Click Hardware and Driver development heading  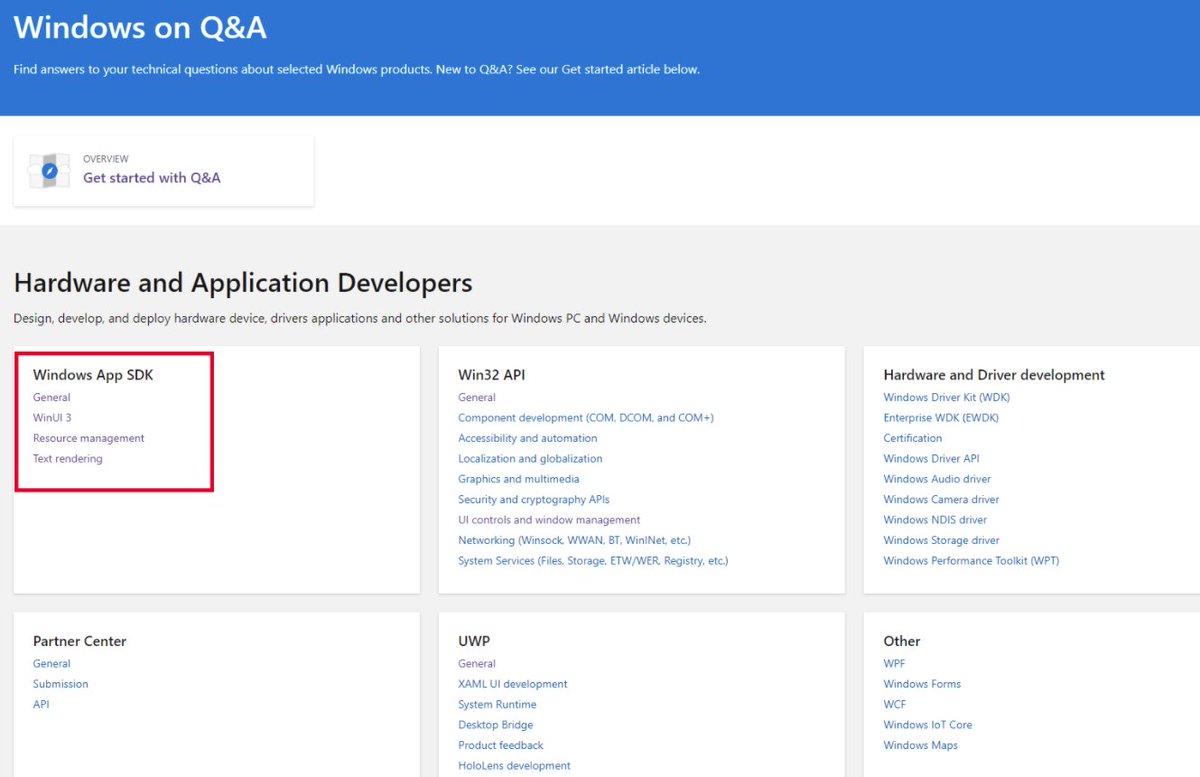994,375
